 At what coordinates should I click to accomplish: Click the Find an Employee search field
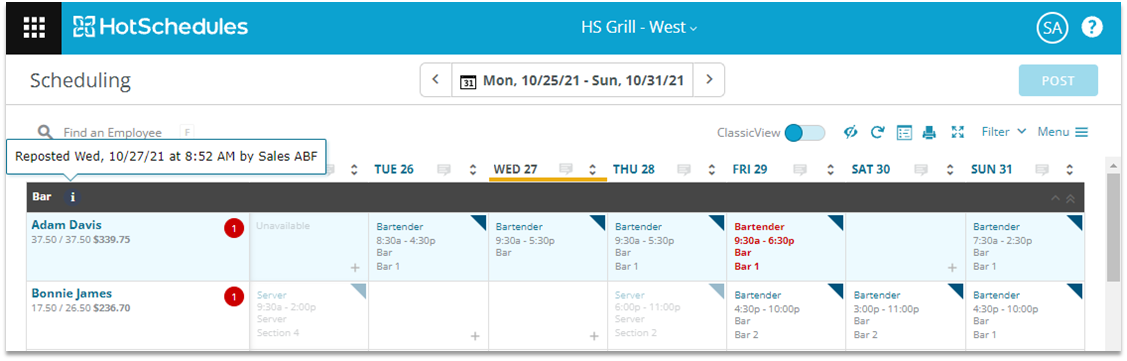[x=115, y=132]
